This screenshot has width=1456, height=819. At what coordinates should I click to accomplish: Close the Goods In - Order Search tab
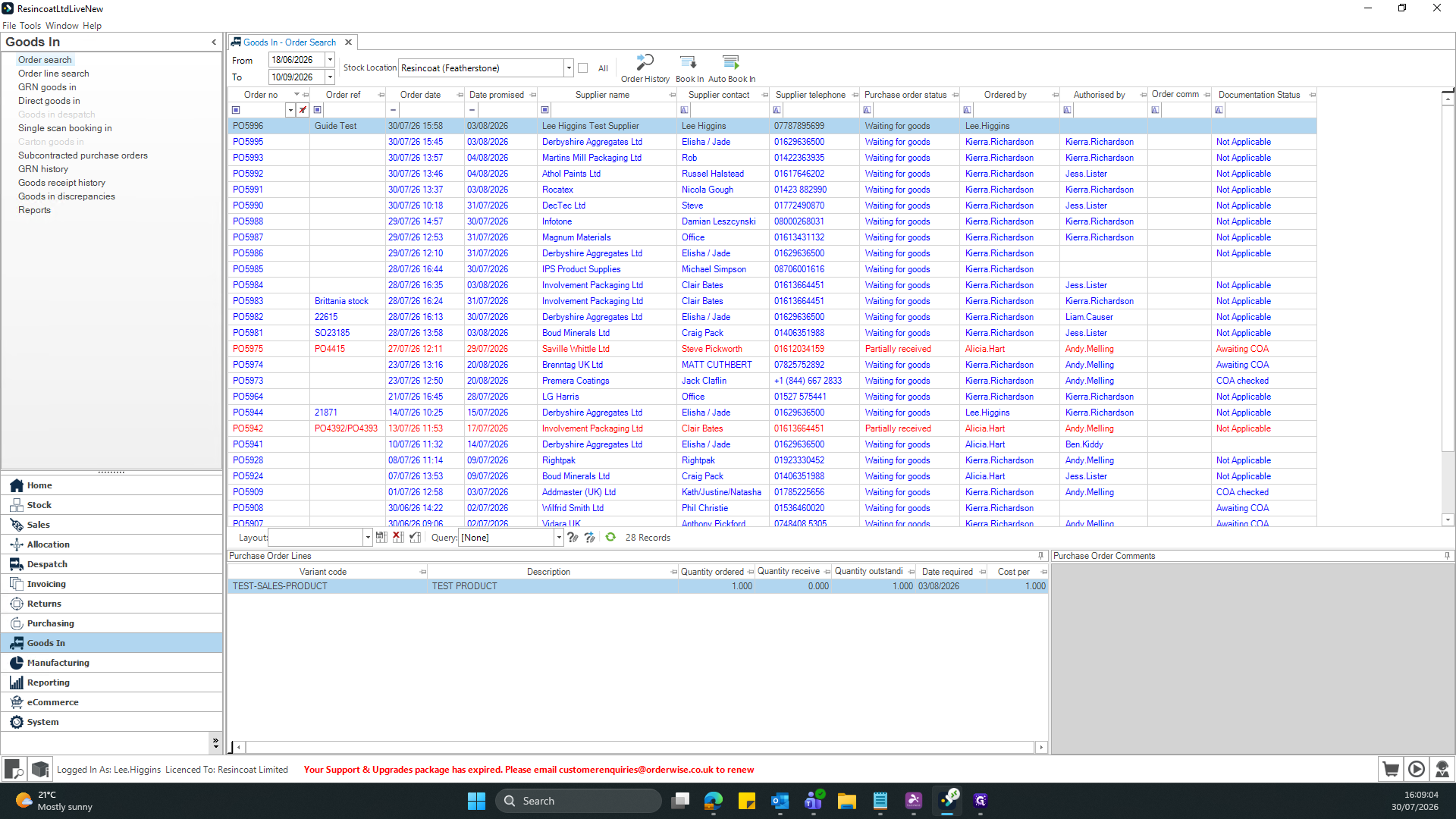click(348, 42)
